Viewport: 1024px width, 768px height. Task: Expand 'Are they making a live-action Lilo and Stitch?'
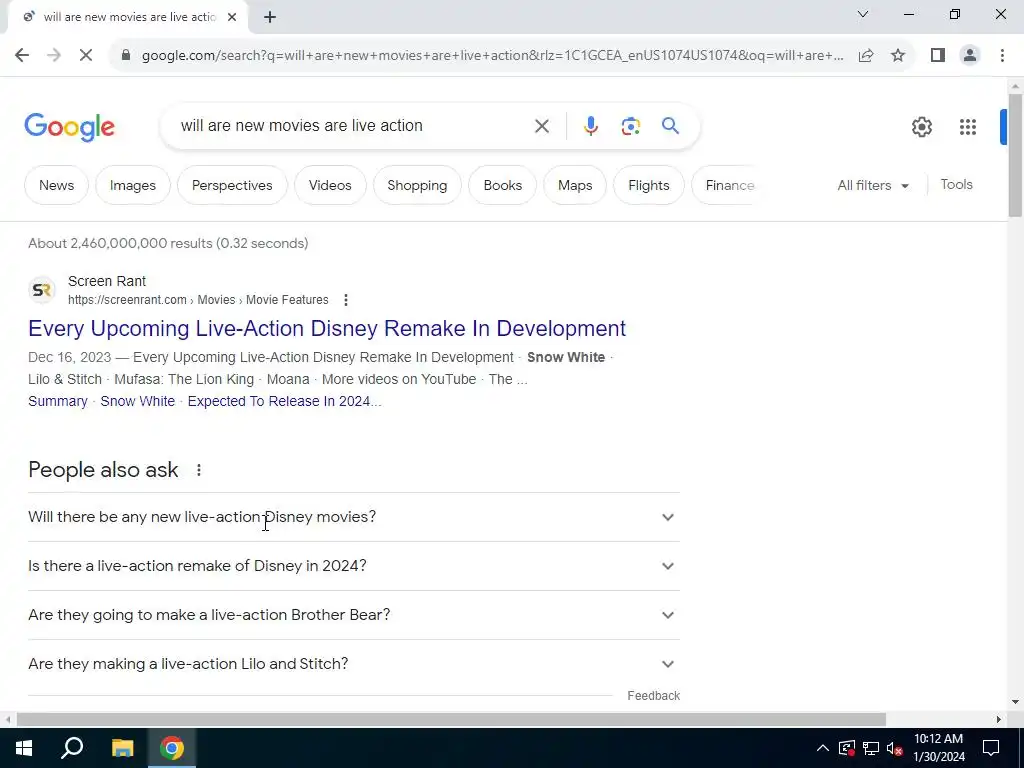353,664
